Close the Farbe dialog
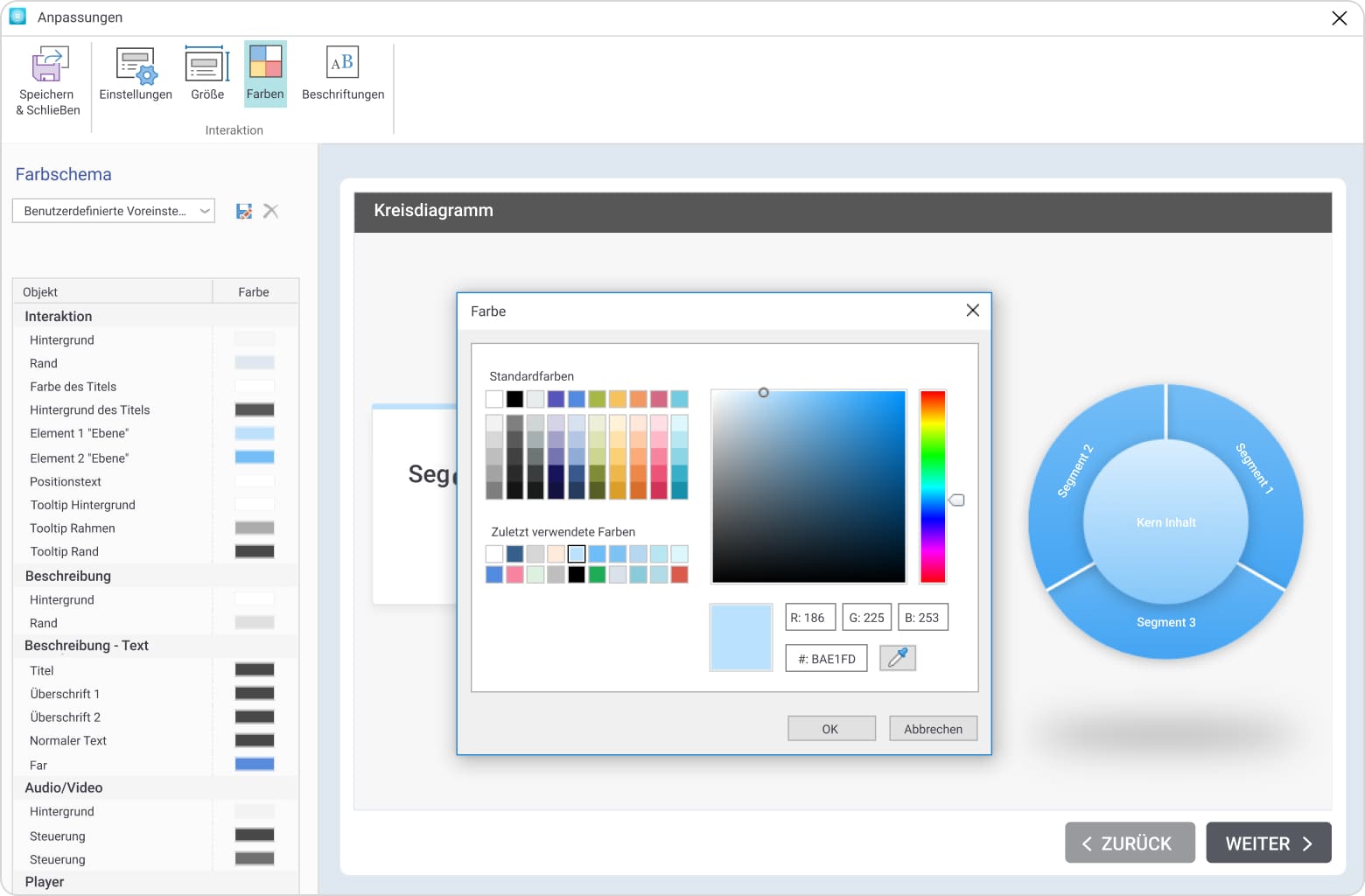Viewport: 1365px width, 896px height. tap(972, 310)
